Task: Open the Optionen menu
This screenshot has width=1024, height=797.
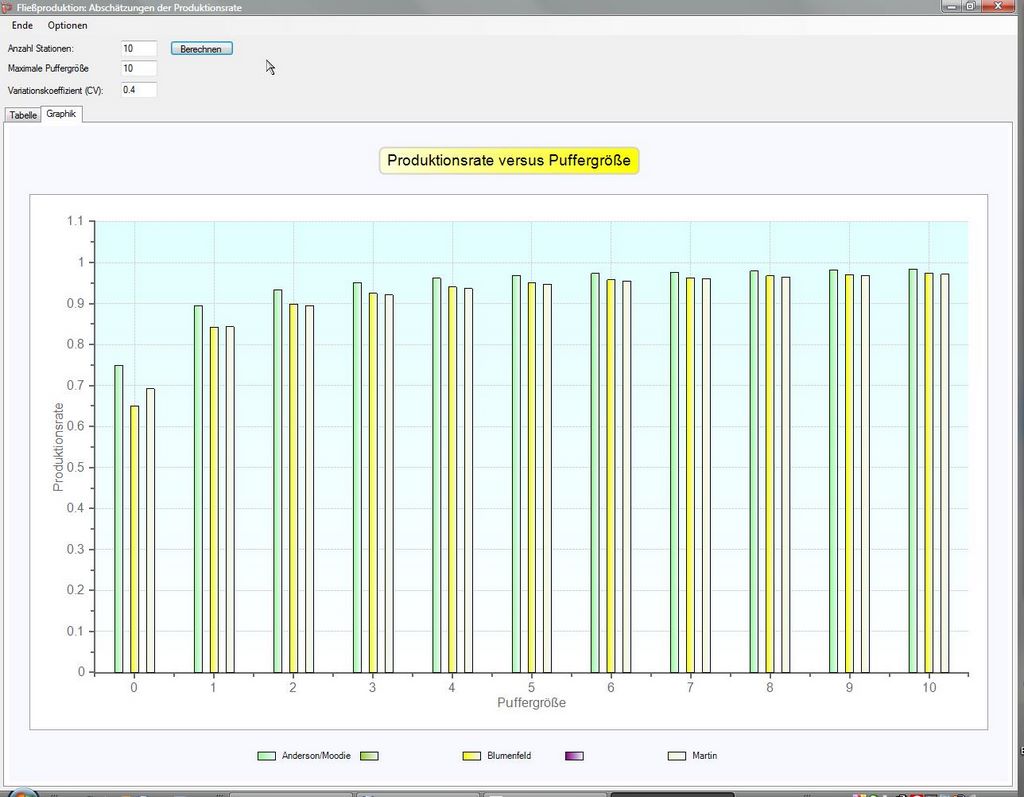Action: click(x=68, y=25)
